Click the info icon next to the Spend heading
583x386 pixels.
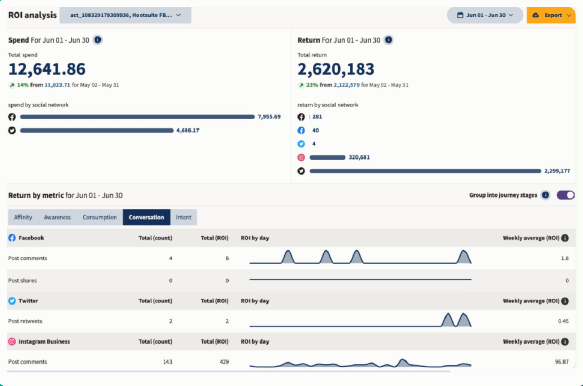point(98,40)
